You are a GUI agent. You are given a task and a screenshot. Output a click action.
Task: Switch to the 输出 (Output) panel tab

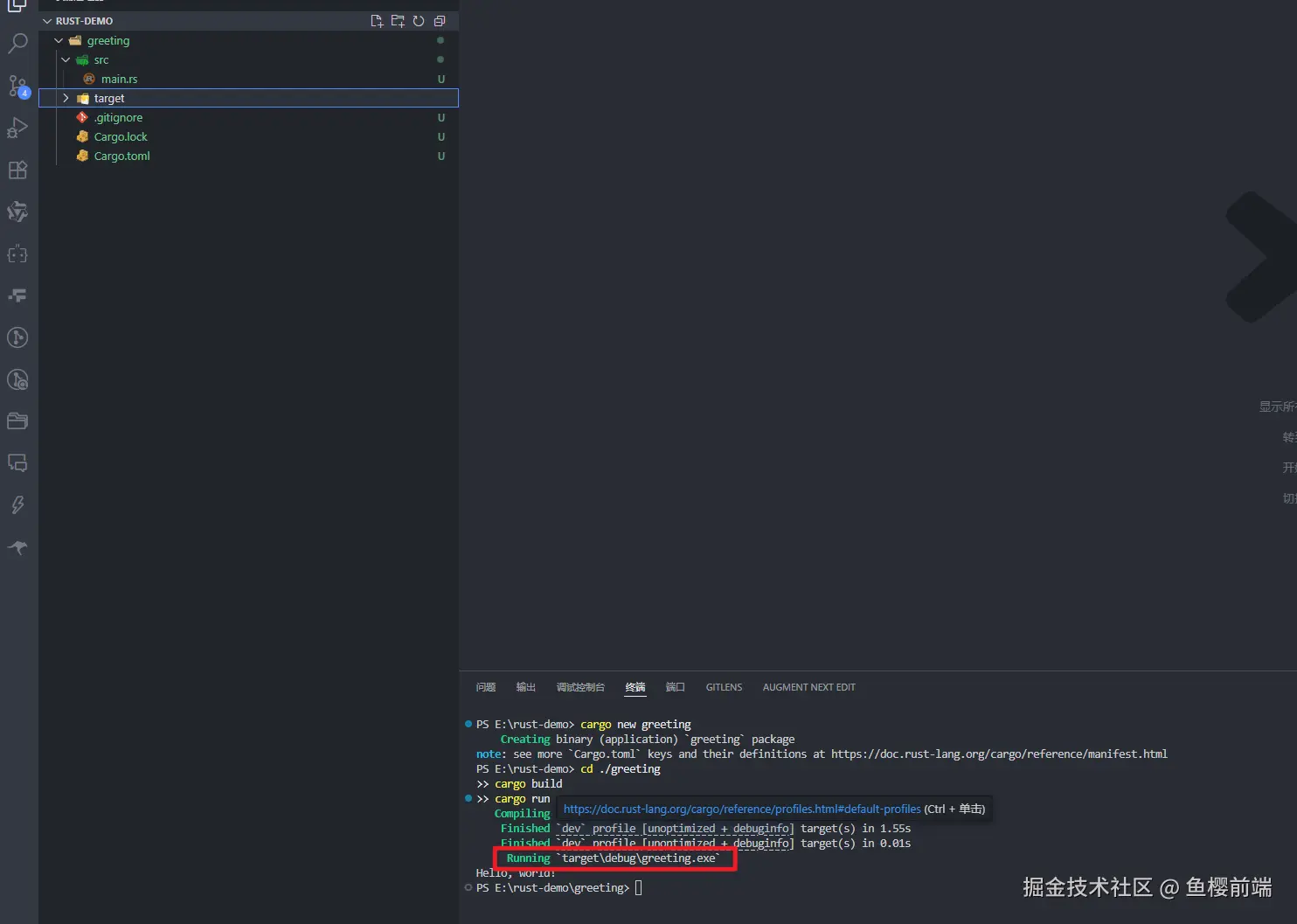[x=526, y=687]
